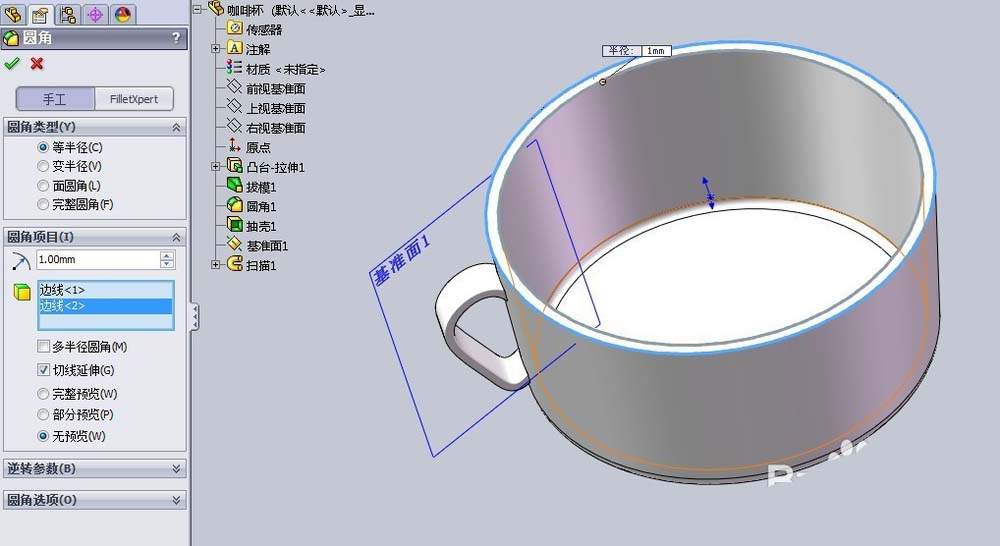Viewport: 1000px width, 546px height.
Task: Click the 注解 annotations icon
Action: click(x=235, y=48)
